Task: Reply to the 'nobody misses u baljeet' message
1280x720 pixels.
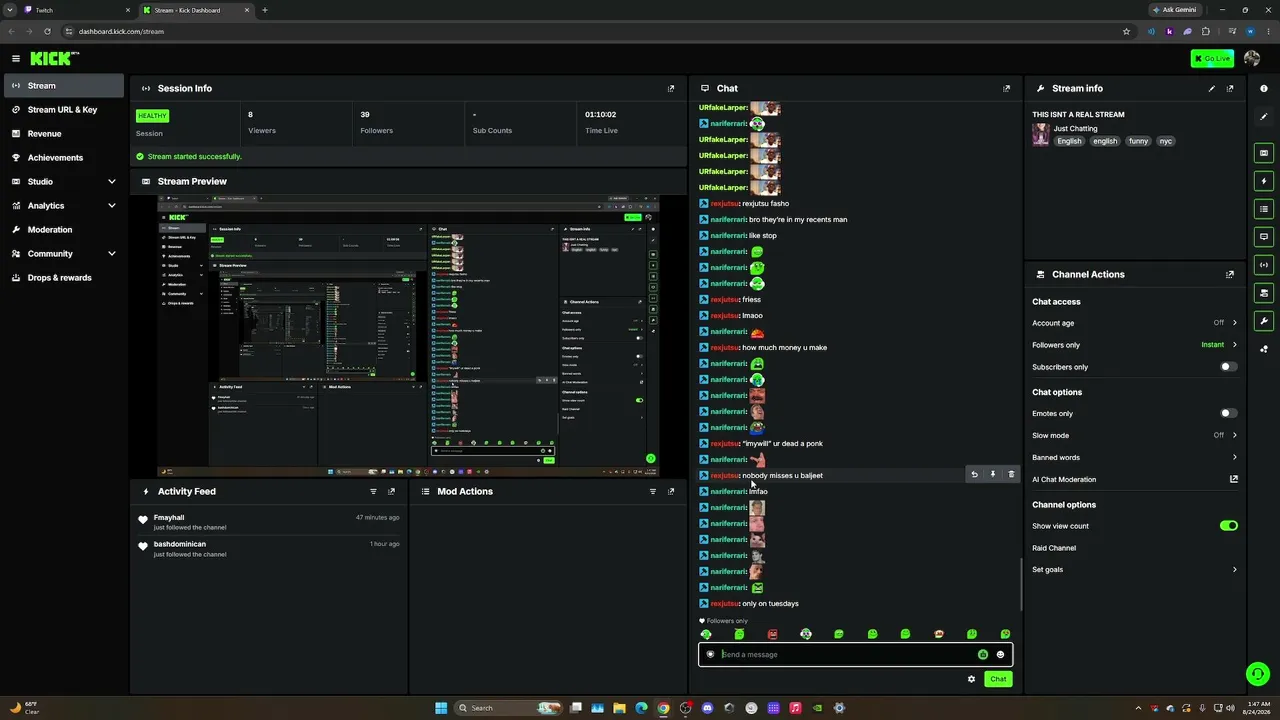Action: (x=975, y=475)
